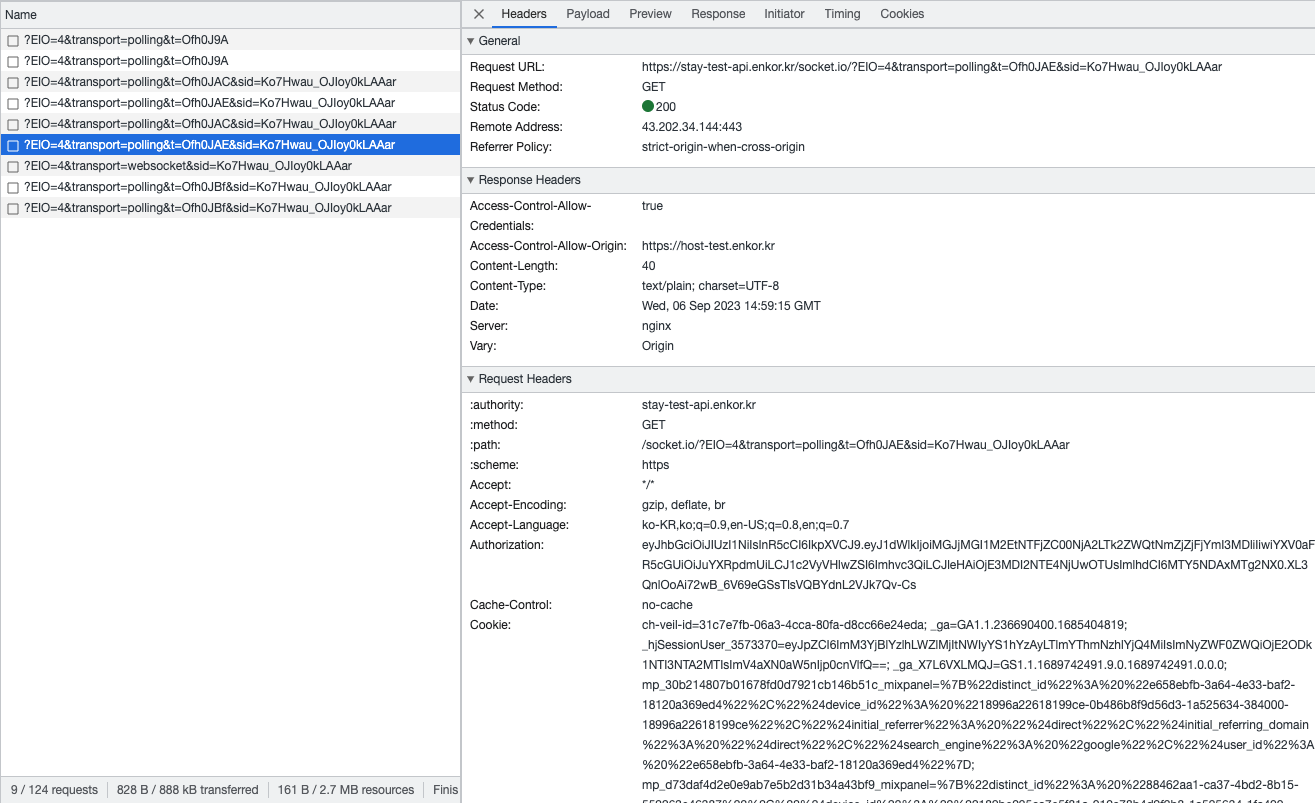Click the strict-origin-when-cross-origin referrer policy value

click(723, 147)
